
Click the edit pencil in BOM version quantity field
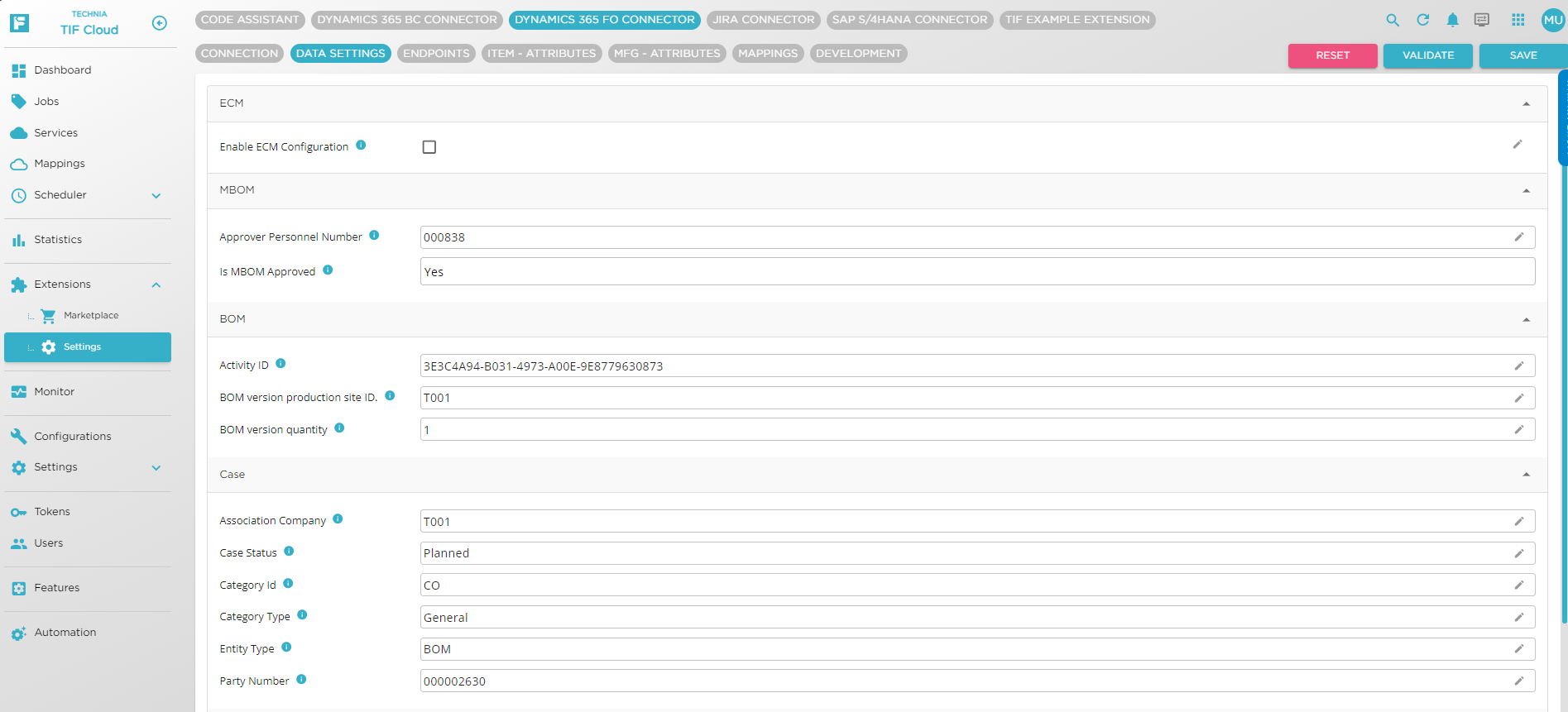pyautogui.click(x=1519, y=430)
